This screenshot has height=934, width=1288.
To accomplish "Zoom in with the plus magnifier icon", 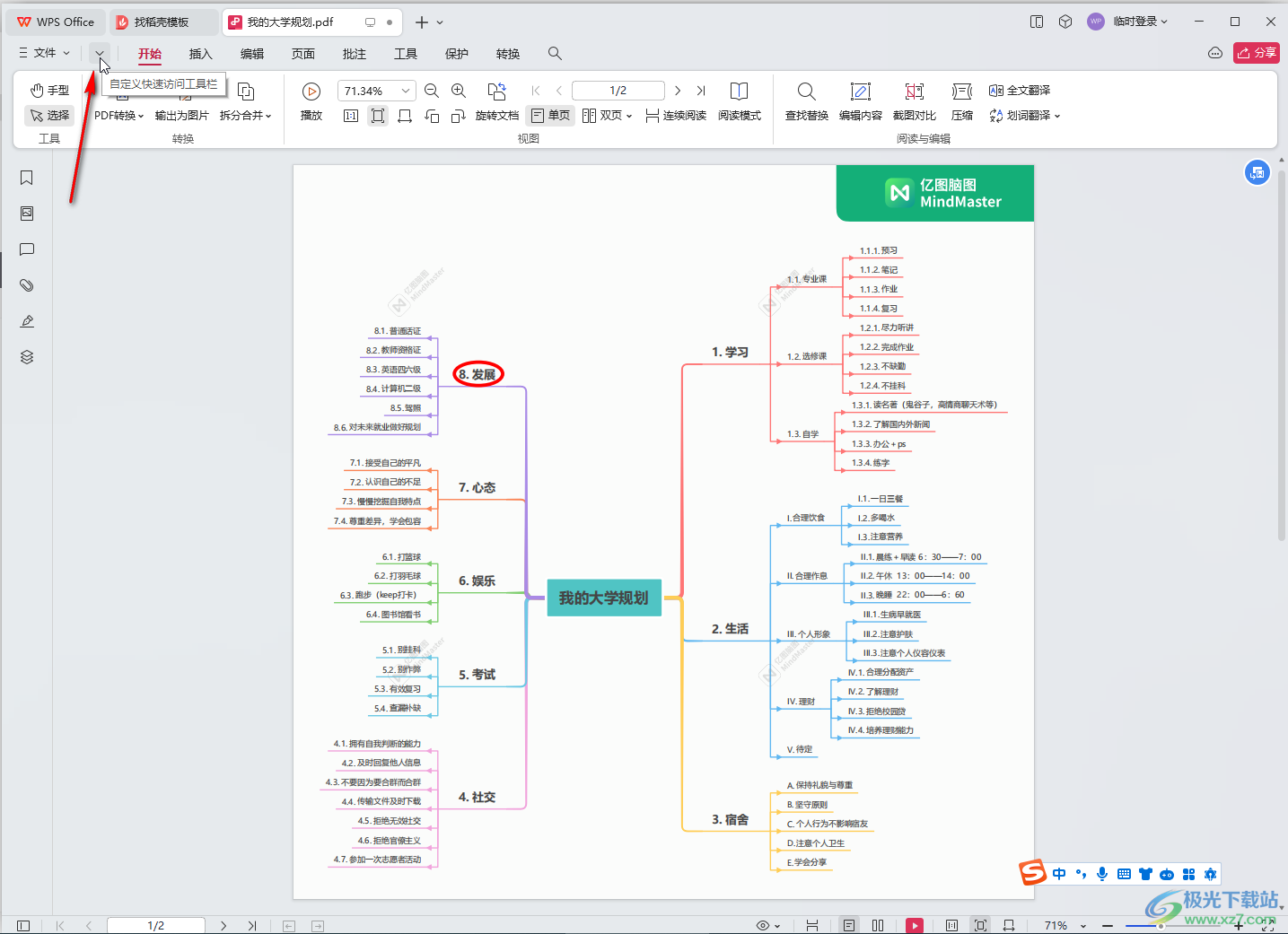I will (459, 91).
